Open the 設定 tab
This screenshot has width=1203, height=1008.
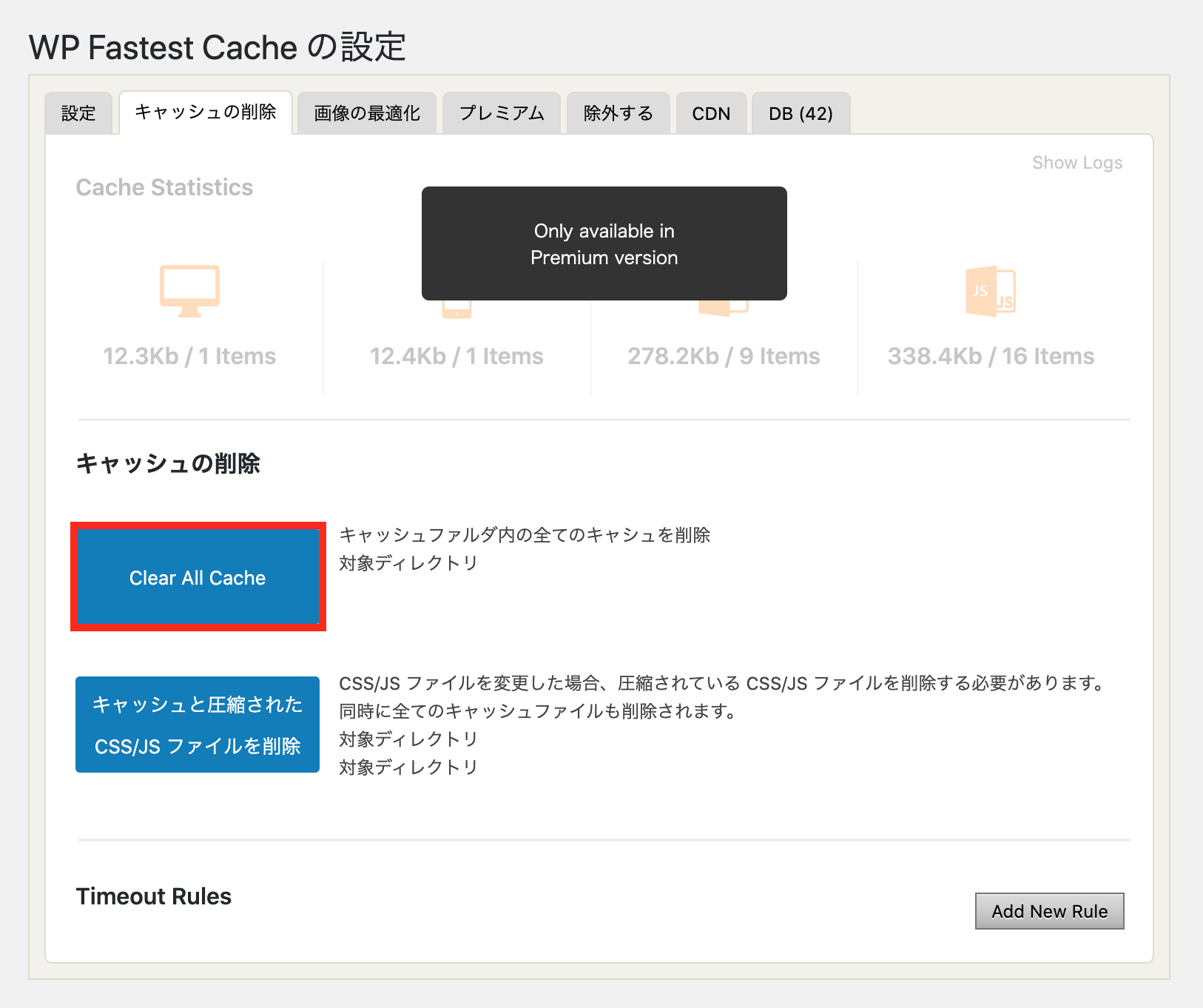tap(78, 113)
